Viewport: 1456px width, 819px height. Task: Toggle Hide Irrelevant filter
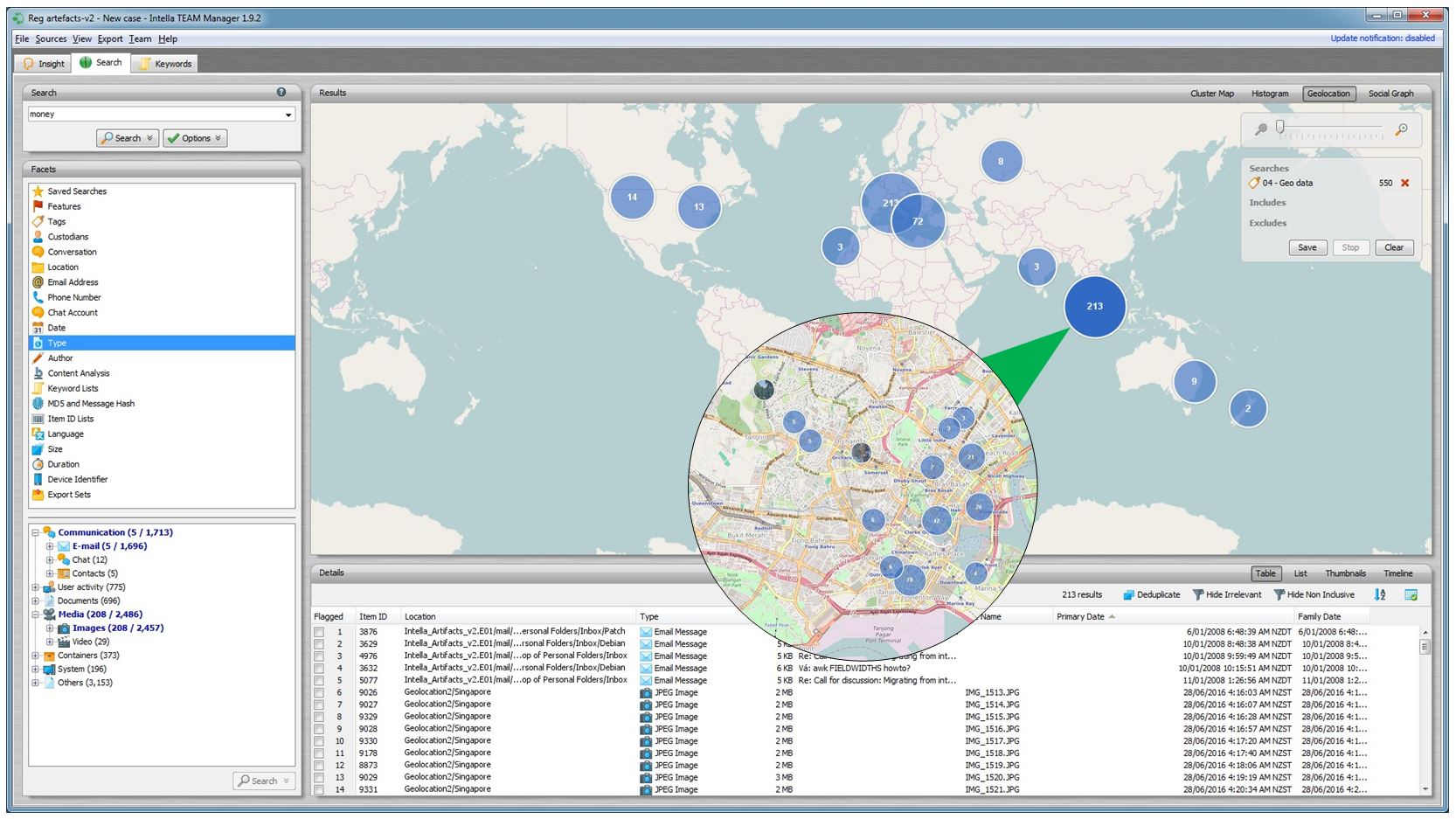pos(1227,594)
